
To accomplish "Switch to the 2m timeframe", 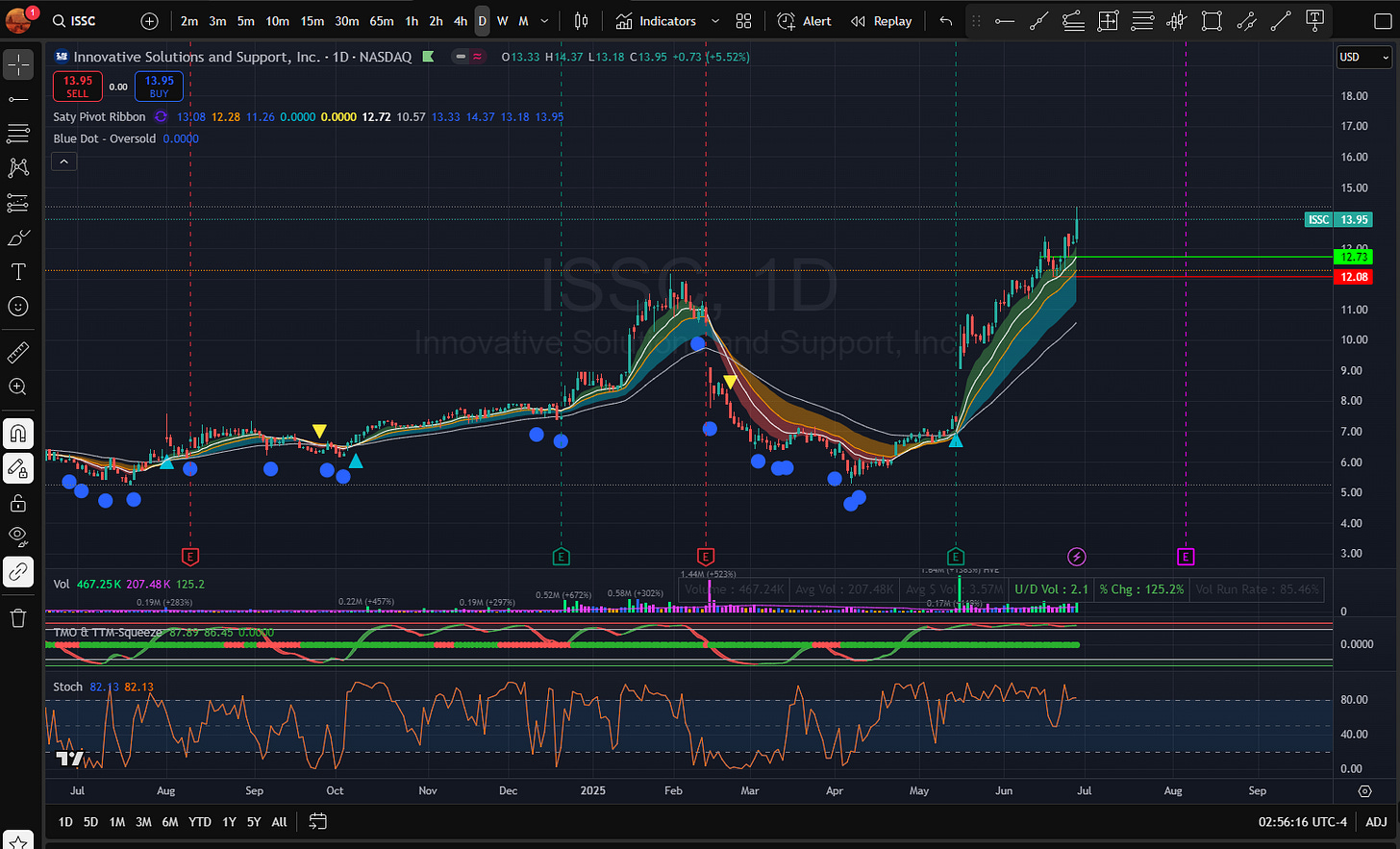I will click(189, 21).
